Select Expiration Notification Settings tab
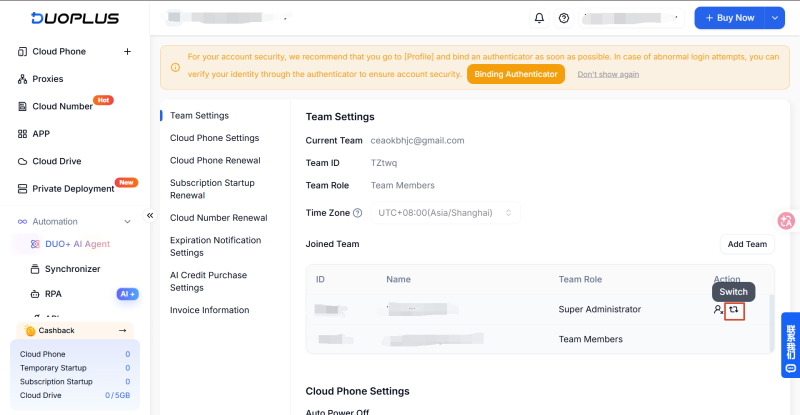 pyautogui.click(x=215, y=247)
